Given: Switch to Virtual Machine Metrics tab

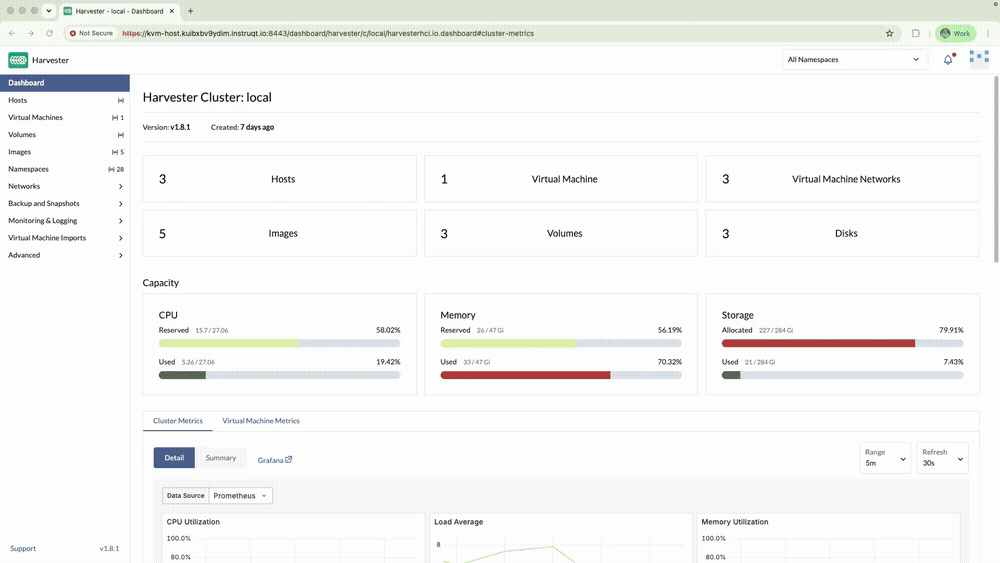Looking at the screenshot, I should coord(261,421).
